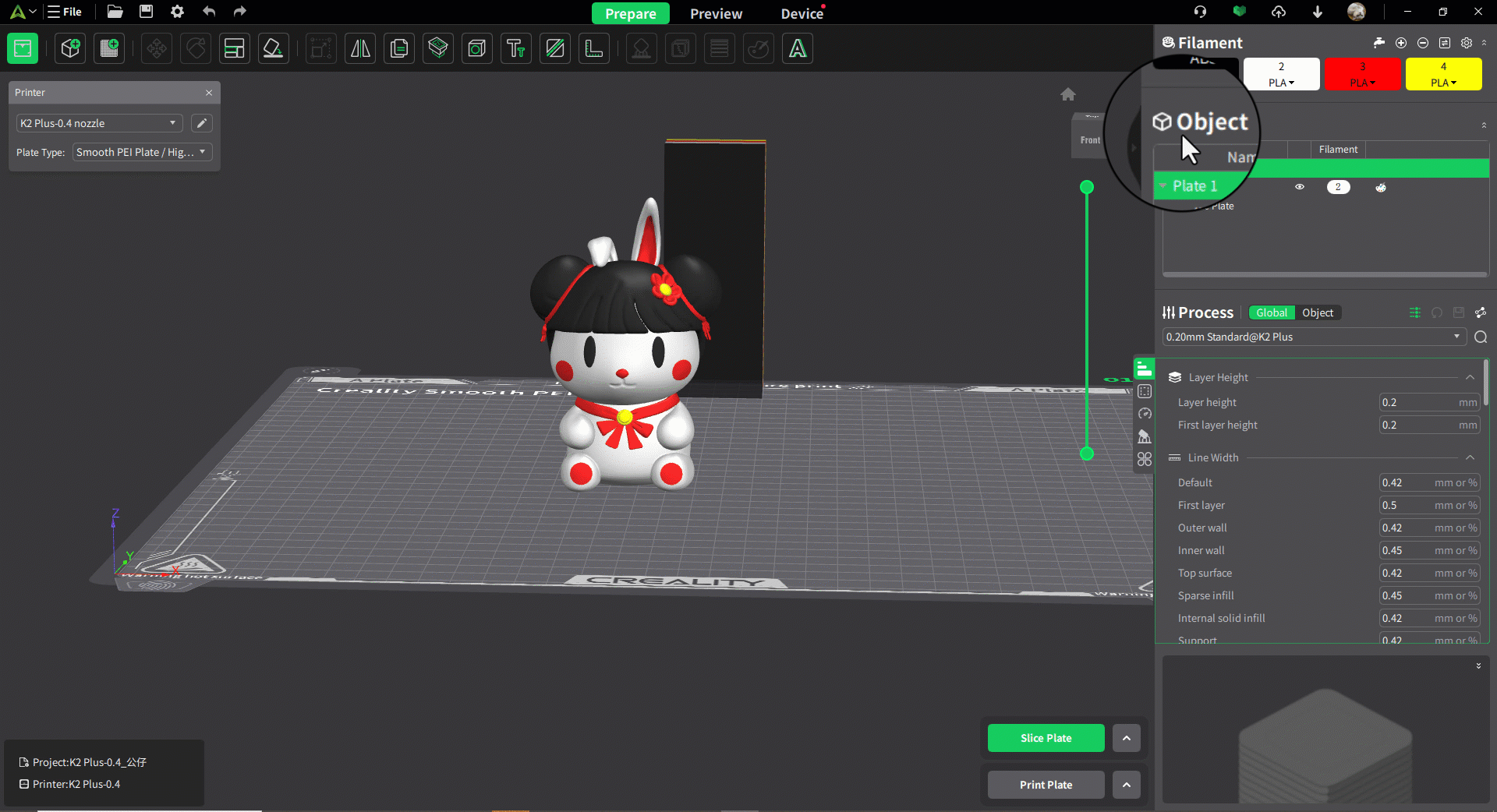
Task: Toggle Plate 1 visibility eye icon
Action: pyautogui.click(x=1300, y=187)
